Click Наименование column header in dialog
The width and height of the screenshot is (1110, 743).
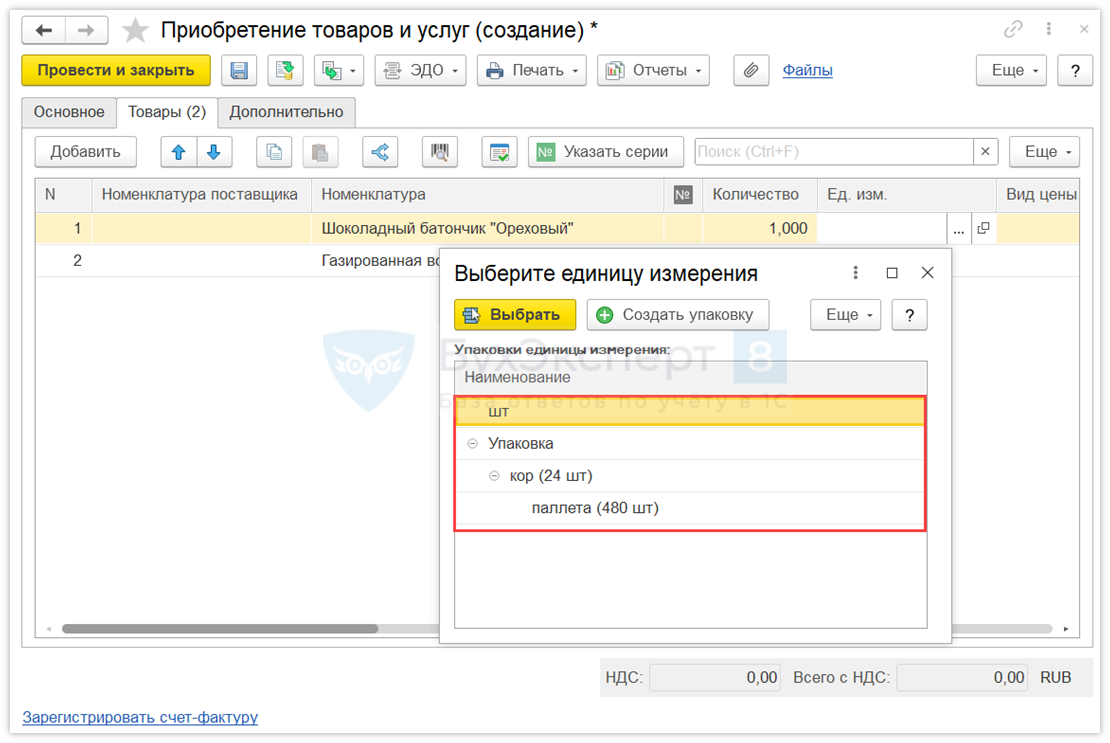click(690, 377)
